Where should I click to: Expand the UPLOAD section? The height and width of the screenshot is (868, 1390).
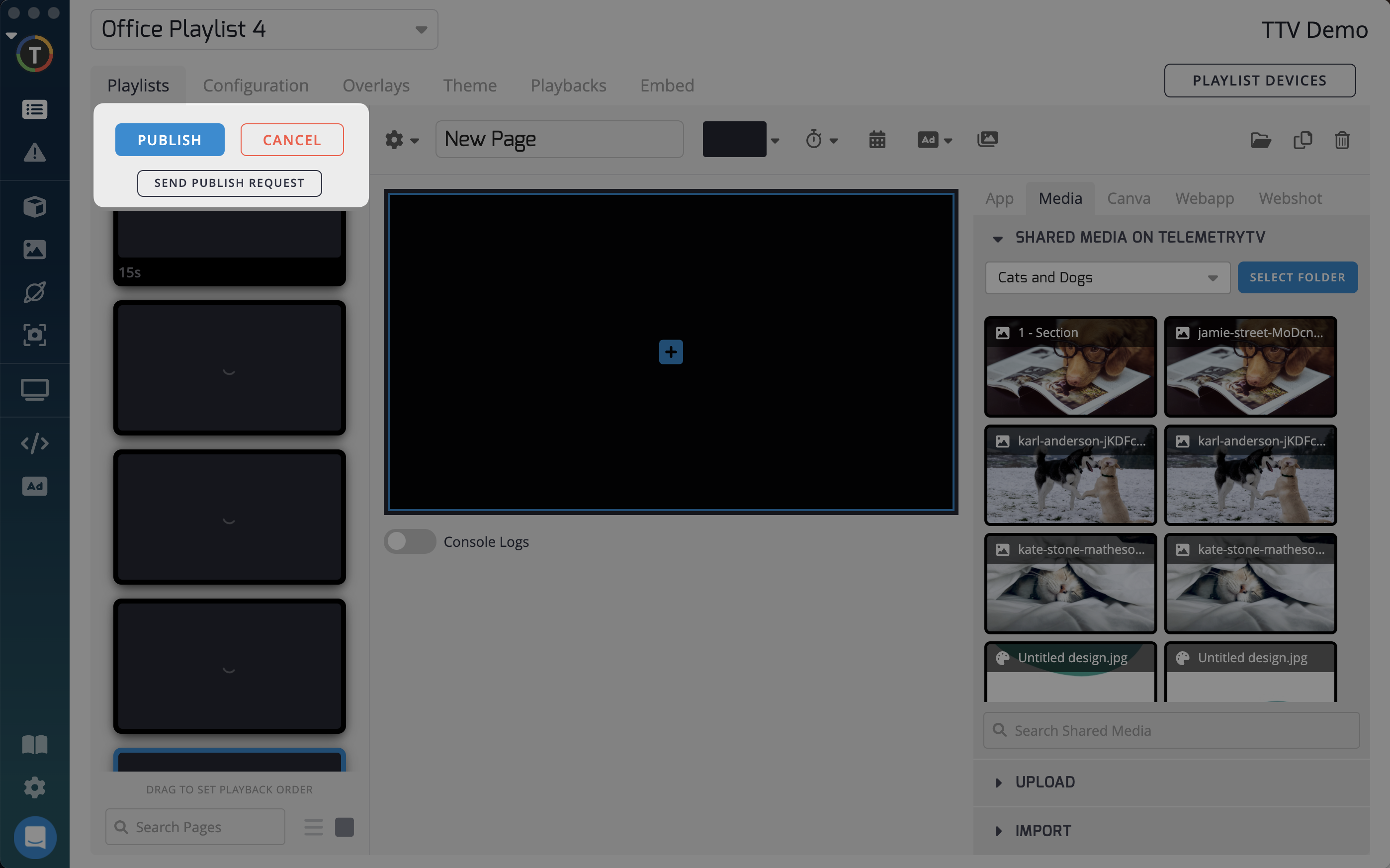(x=1044, y=782)
